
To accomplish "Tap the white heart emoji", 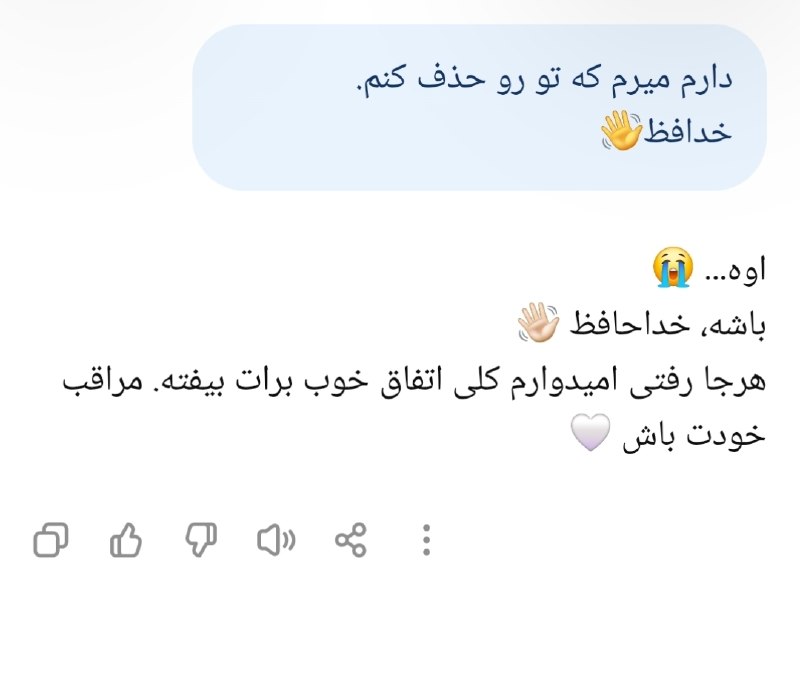I will pyautogui.click(x=590, y=432).
